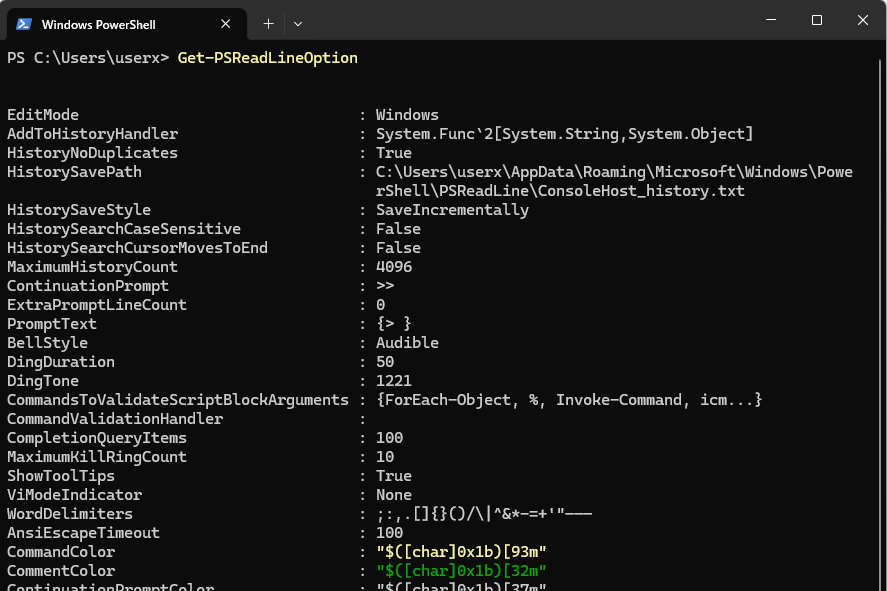Click the DingTone value 1221

[394, 381]
